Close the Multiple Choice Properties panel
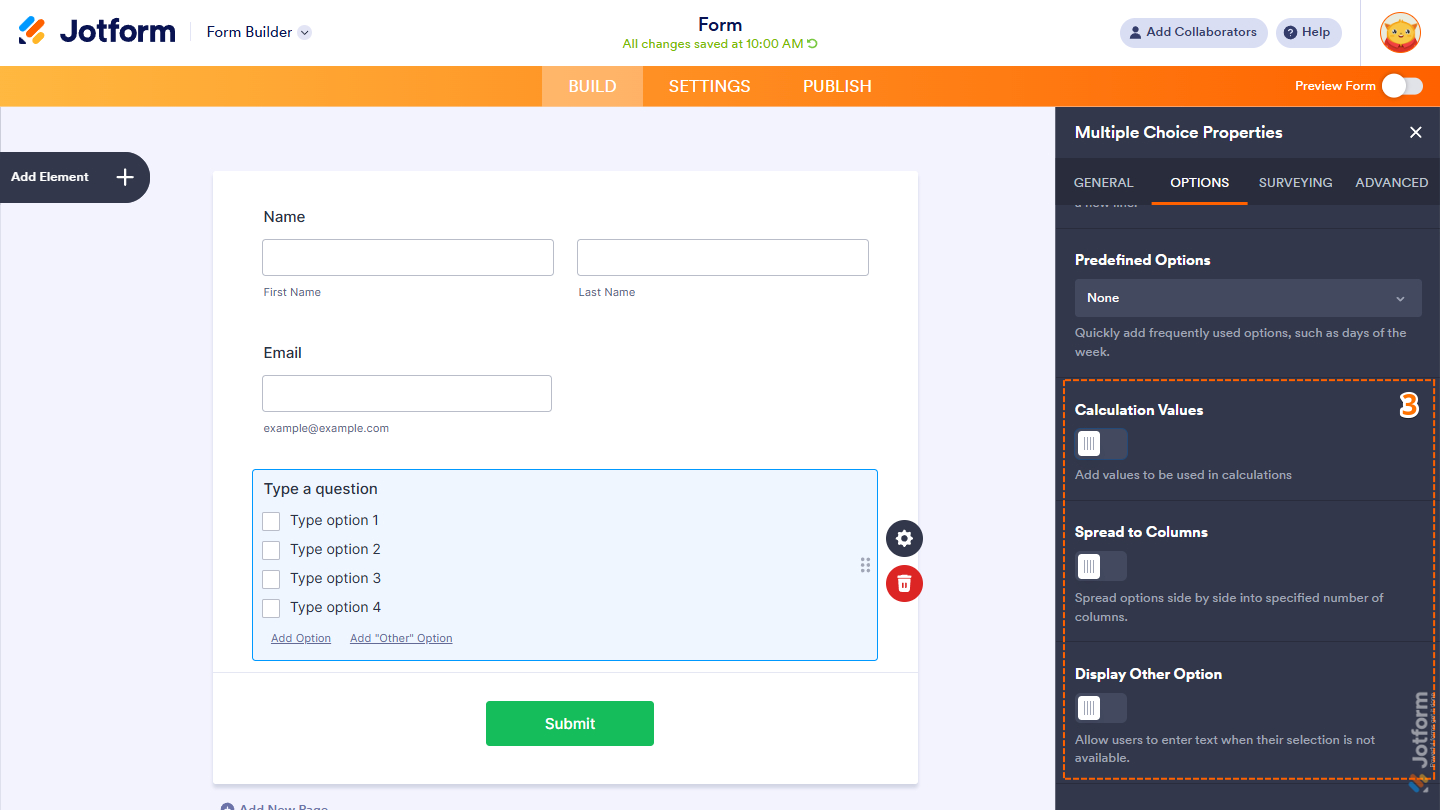The height and width of the screenshot is (810, 1440). click(x=1415, y=132)
